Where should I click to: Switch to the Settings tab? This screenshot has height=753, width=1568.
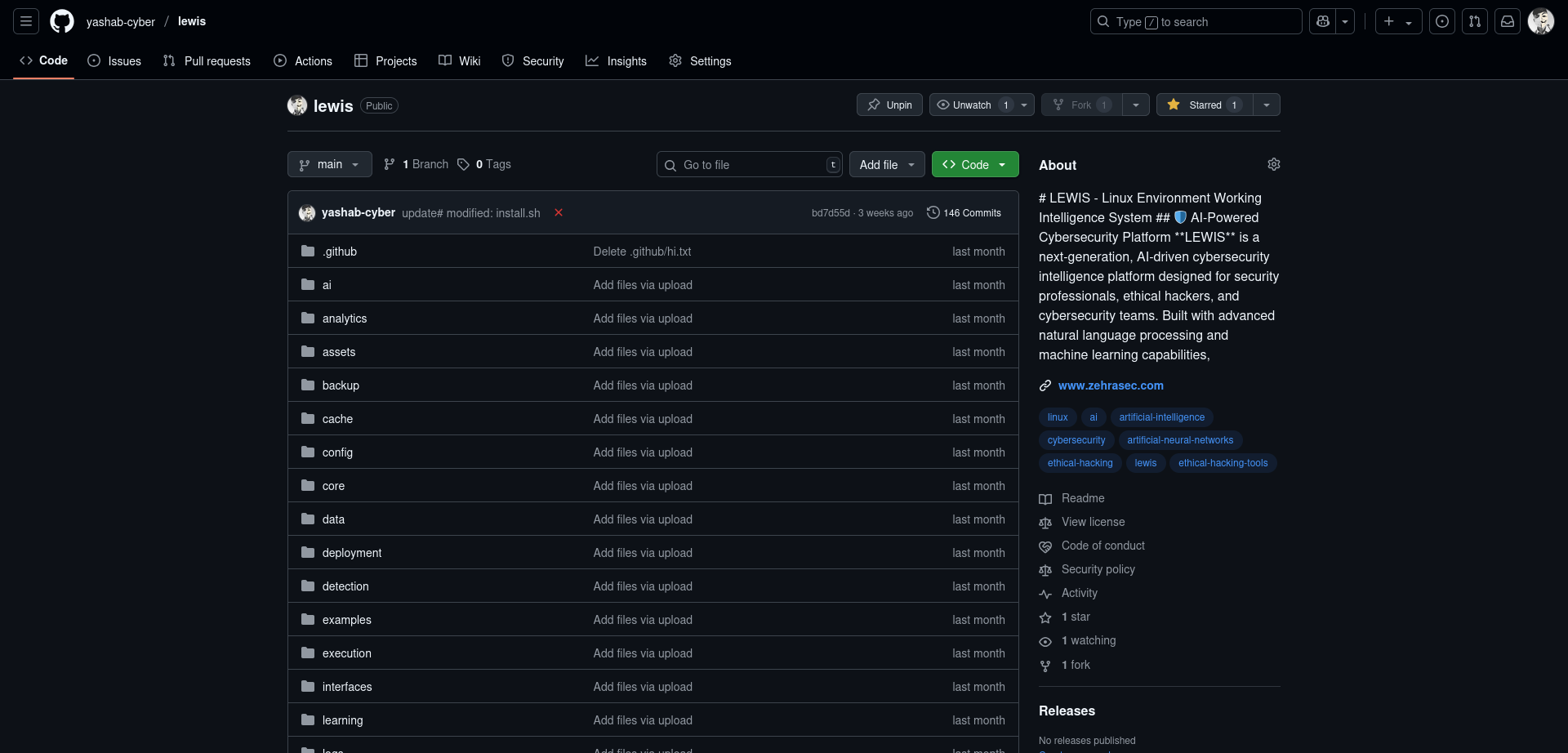700,61
